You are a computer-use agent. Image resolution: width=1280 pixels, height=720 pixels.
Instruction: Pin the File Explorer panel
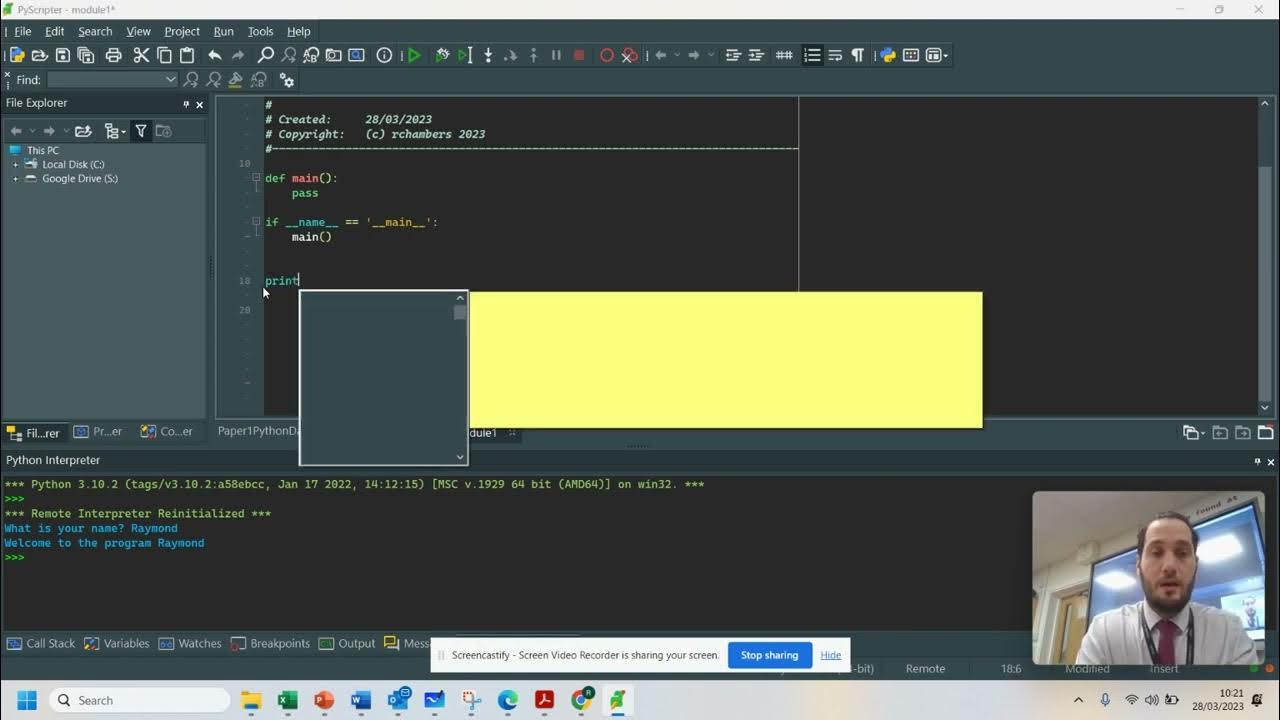click(x=185, y=104)
